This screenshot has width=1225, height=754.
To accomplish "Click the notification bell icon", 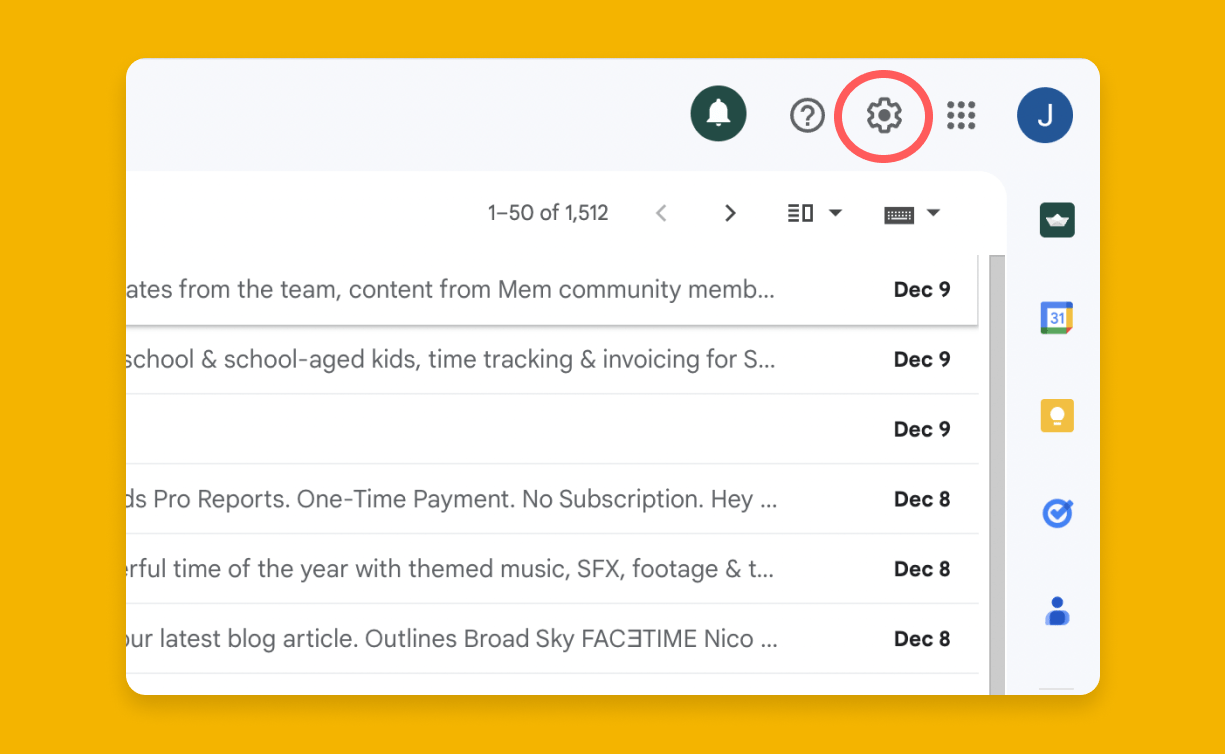I will tap(718, 114).
